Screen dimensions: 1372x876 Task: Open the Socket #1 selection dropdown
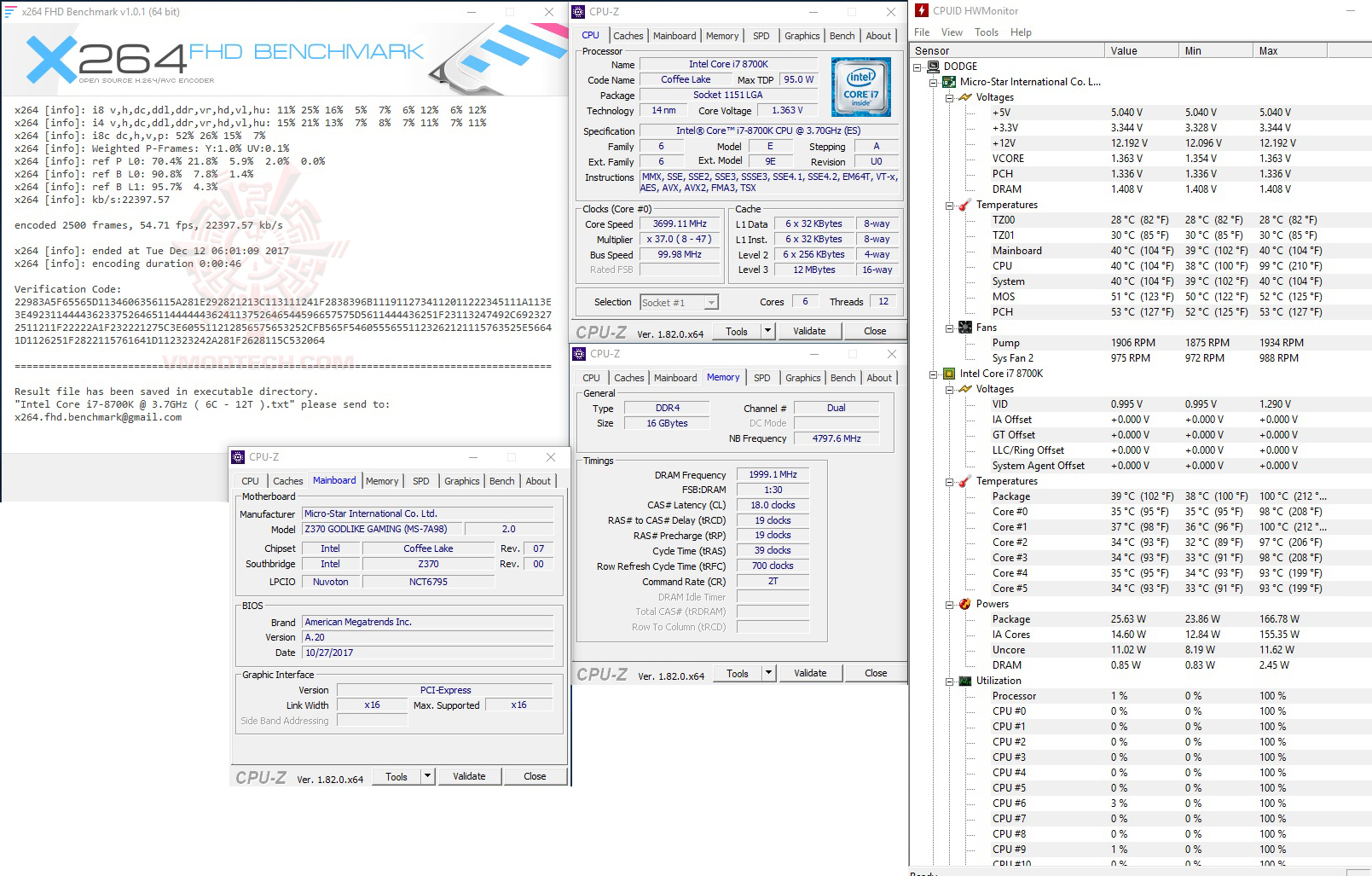coord(709,302)
